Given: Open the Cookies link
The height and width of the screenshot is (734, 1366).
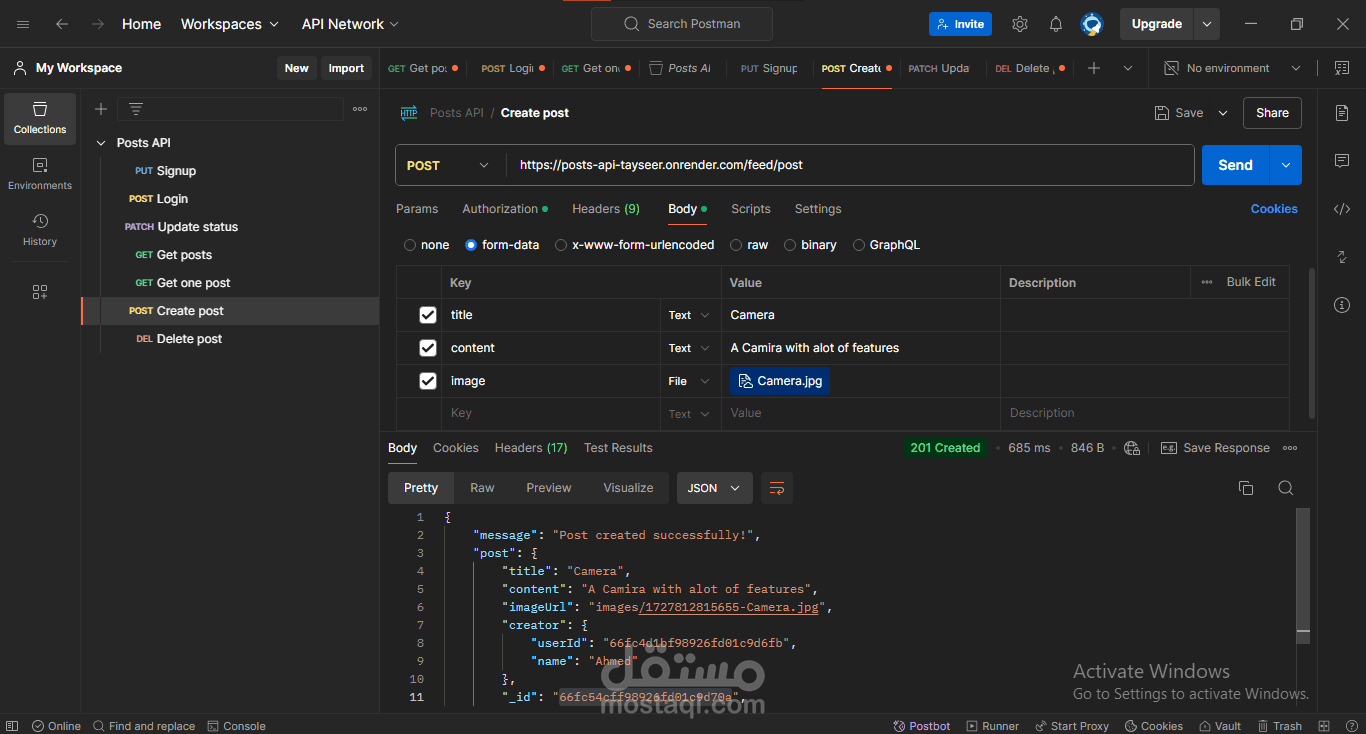Looking at the screenshot, I should click(1274, 209).
